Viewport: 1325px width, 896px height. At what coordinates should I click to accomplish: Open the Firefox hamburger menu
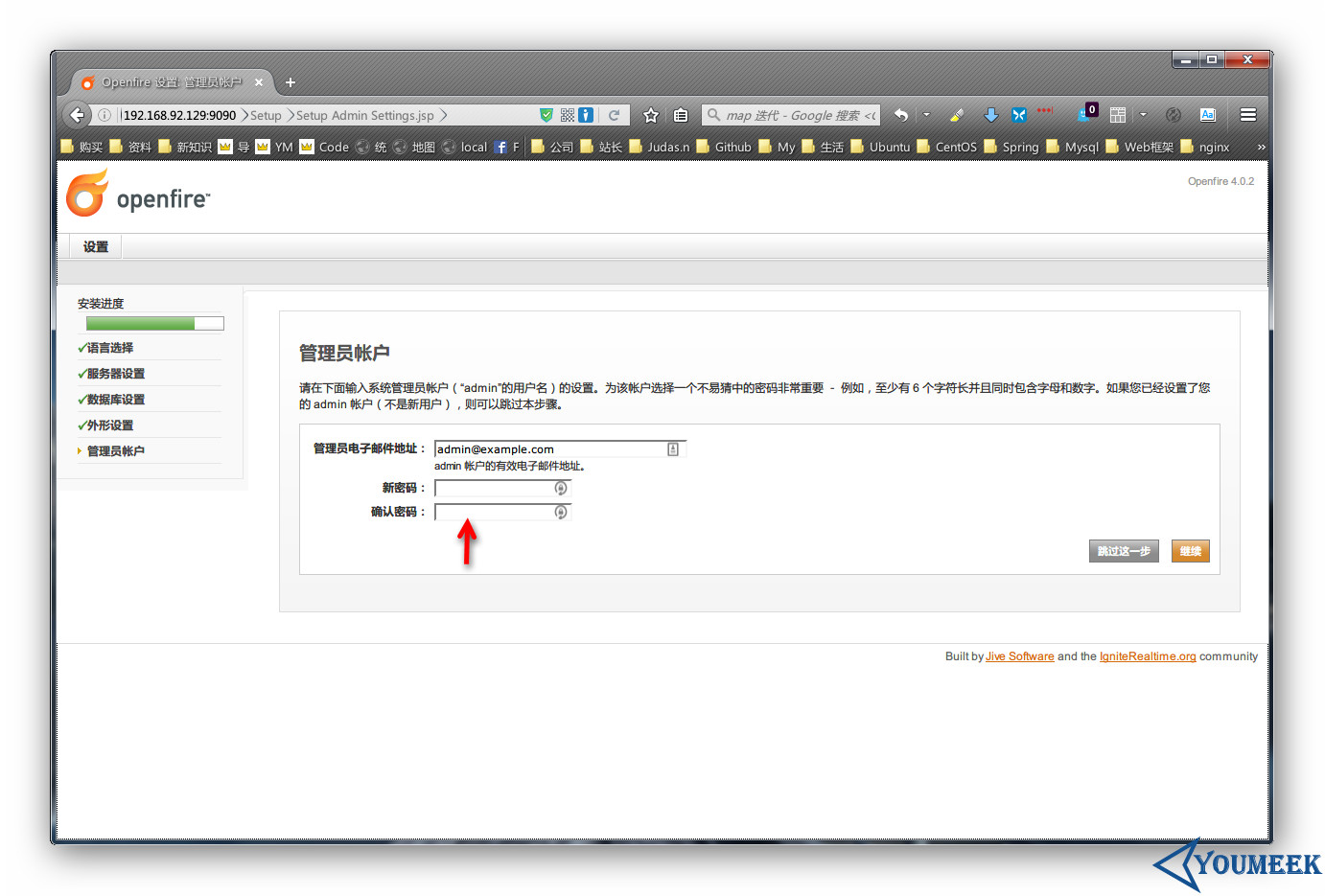click(1247, 115)
